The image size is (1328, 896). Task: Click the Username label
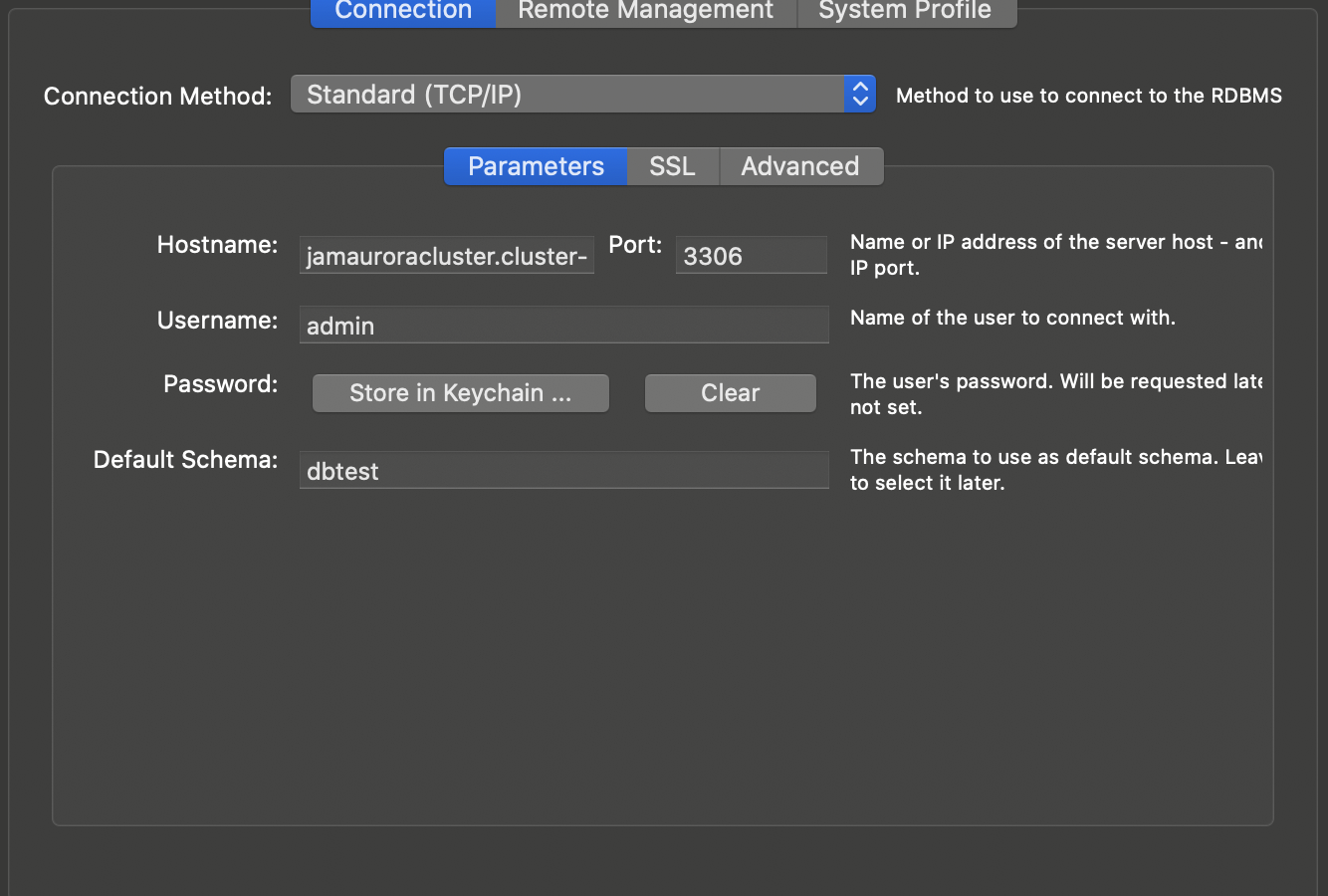[217, 321]
